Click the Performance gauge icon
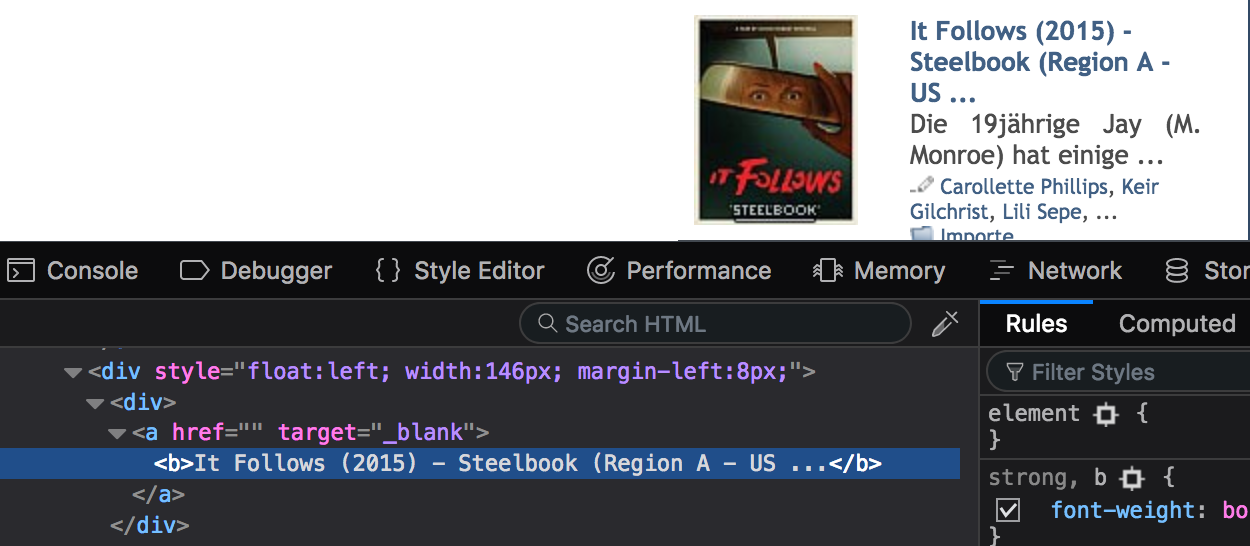This screenshot has width=1250, height=546. pos(600,271)
